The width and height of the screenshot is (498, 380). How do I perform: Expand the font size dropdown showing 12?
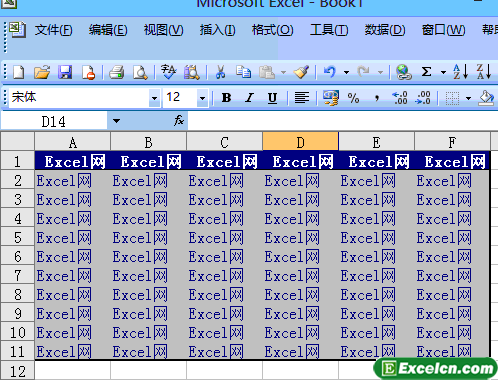point(202,98)
